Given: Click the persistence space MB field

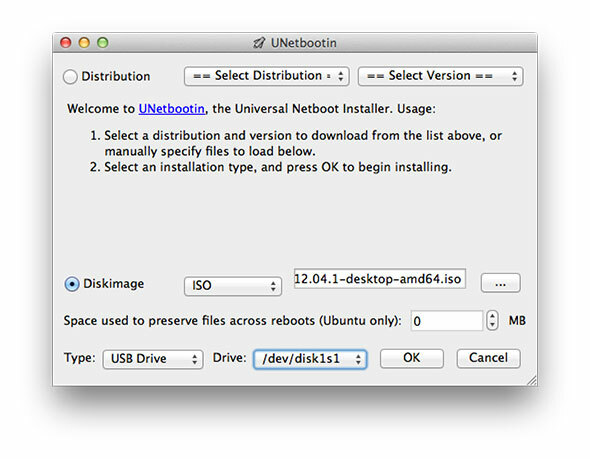Looking at the screenshot, I should click(x=447, y=321).
